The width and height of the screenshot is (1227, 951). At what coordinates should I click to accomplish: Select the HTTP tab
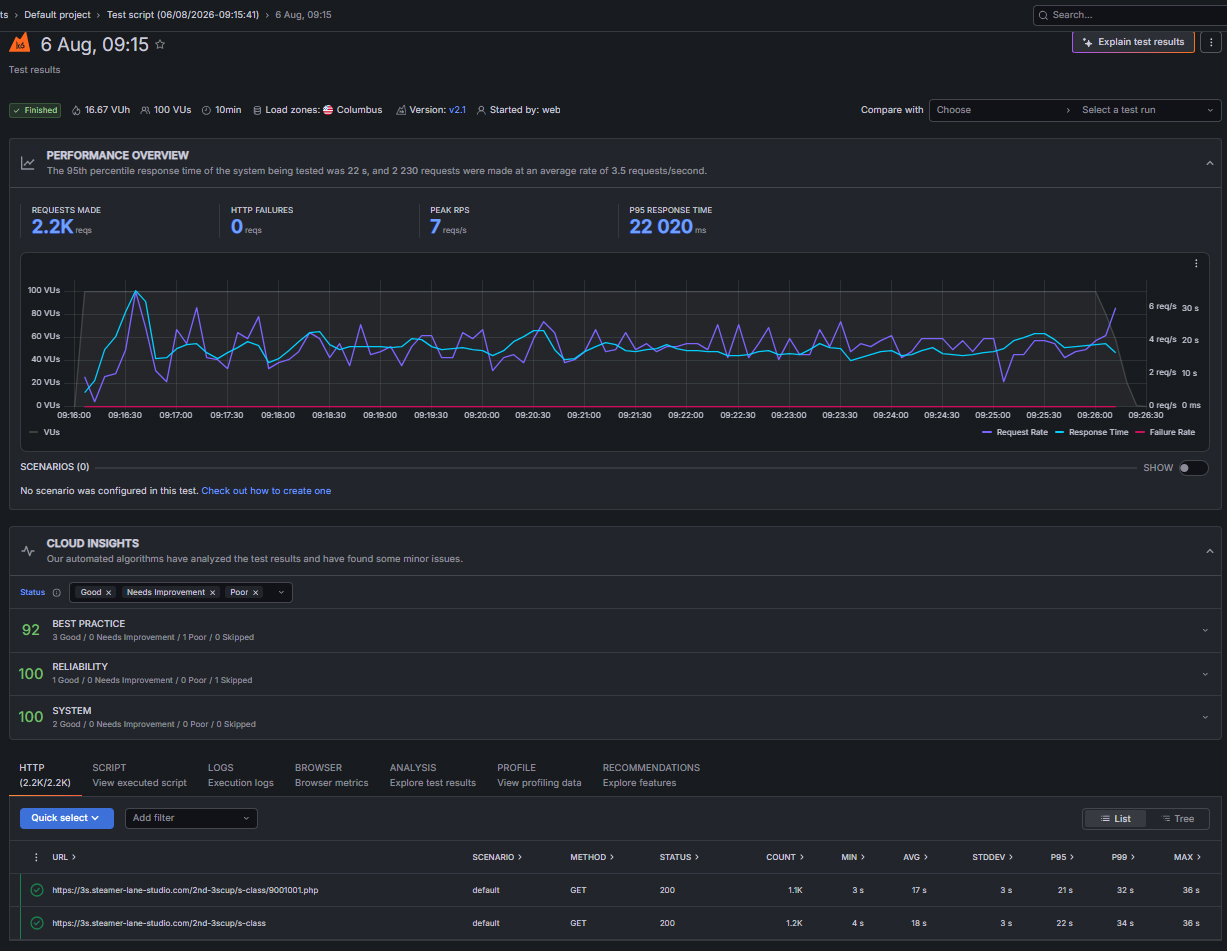tap(44, 775)
